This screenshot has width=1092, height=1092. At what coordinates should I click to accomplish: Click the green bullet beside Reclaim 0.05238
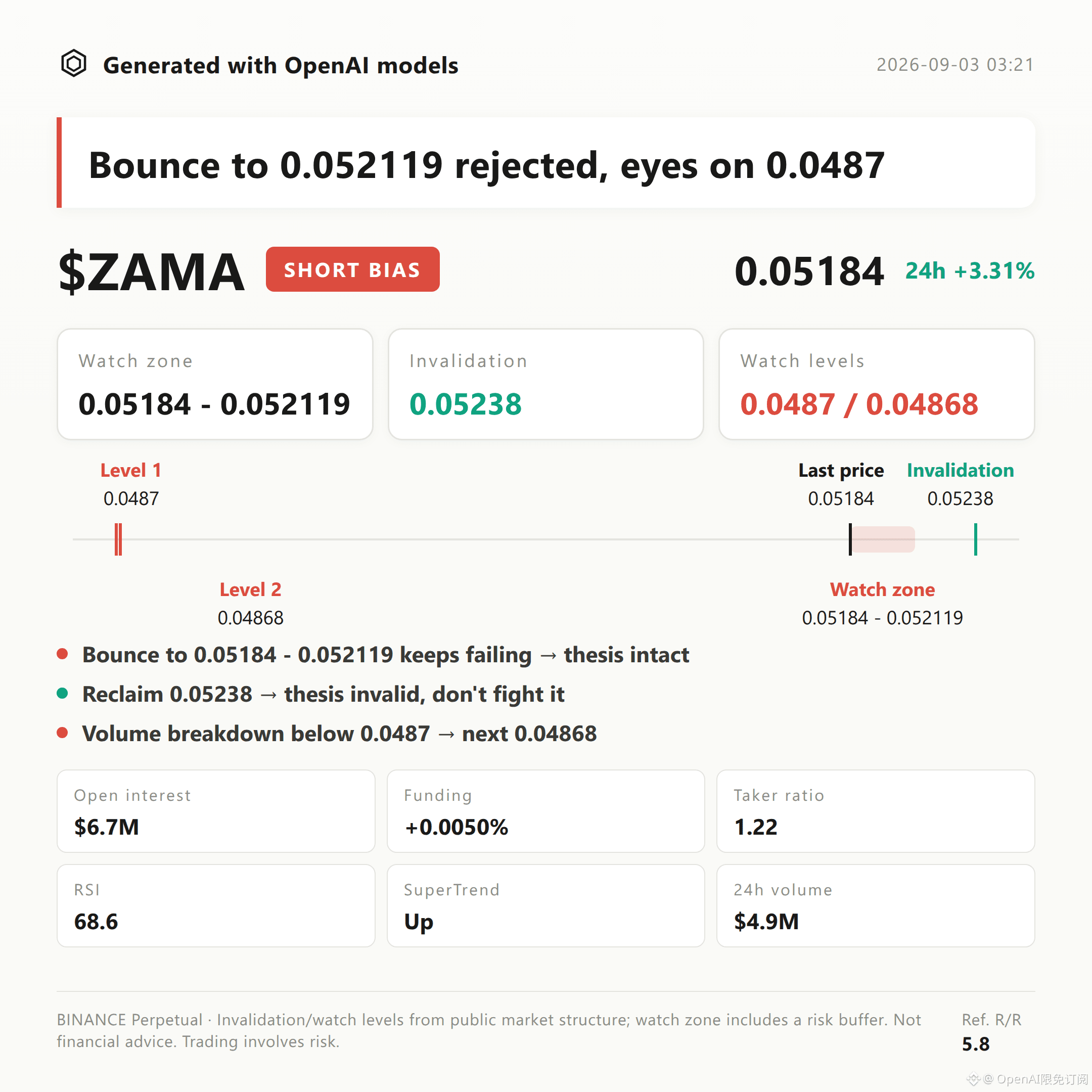point(63,694)
